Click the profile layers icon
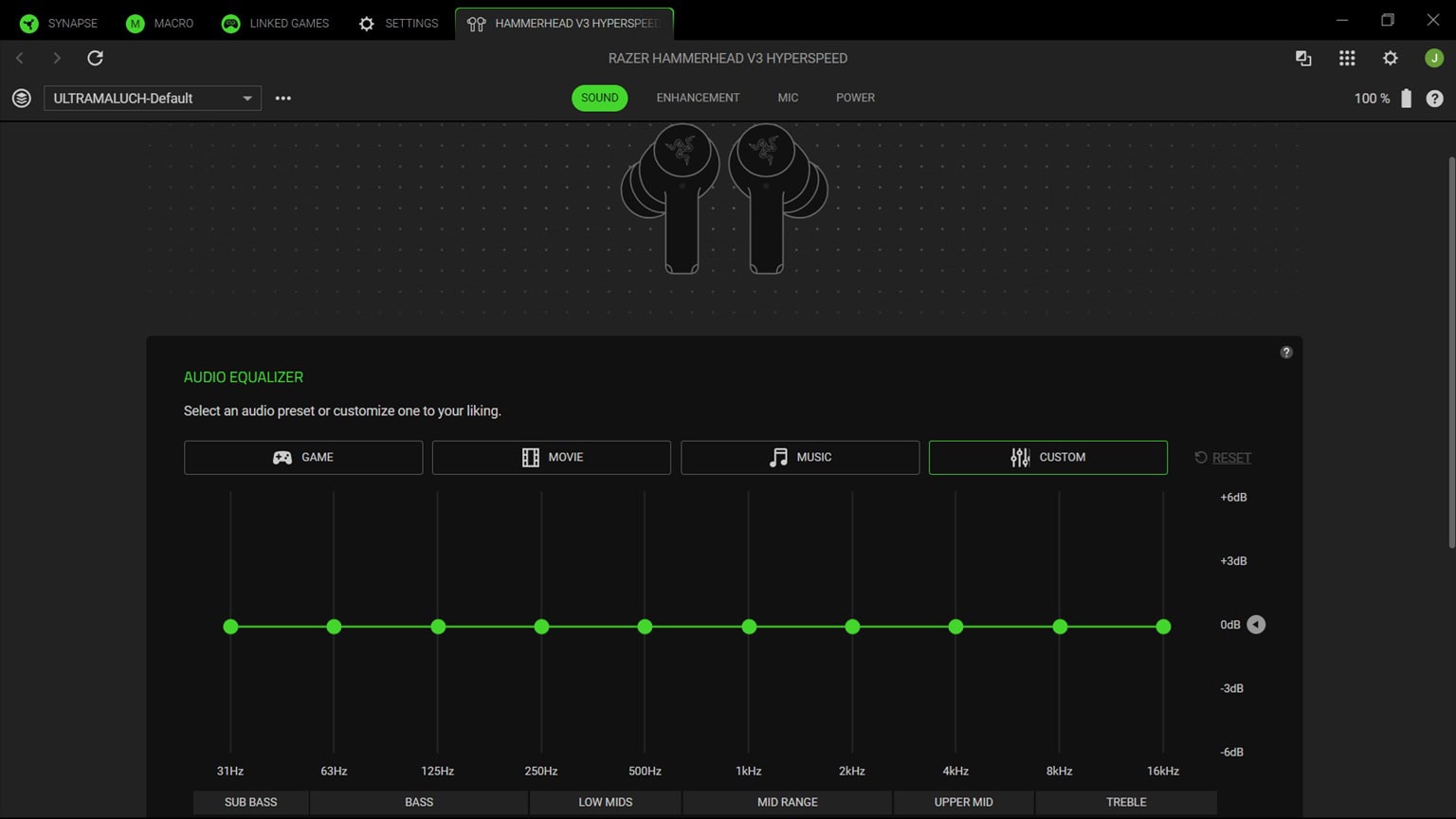This screenshot has width=1456, height=819. [22, 98]
